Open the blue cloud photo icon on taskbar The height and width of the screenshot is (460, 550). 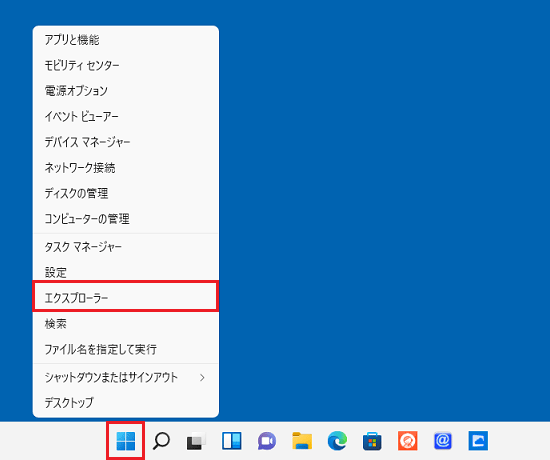click(x=478, y=441)
